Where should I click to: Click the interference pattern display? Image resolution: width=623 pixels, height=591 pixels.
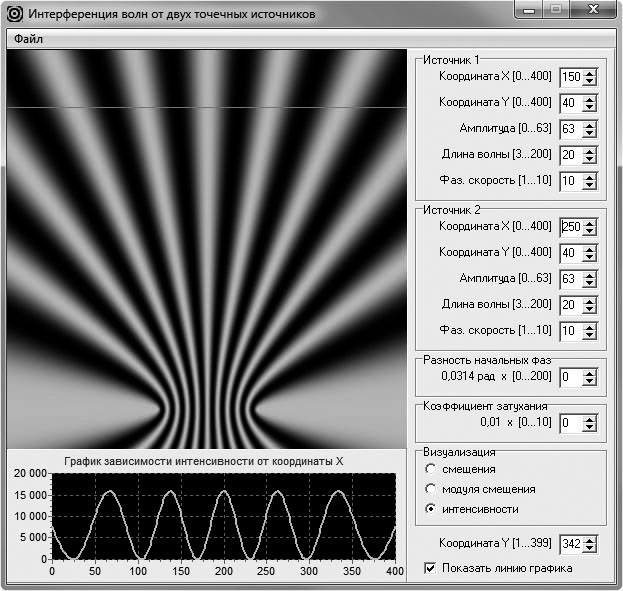[207, 249]
